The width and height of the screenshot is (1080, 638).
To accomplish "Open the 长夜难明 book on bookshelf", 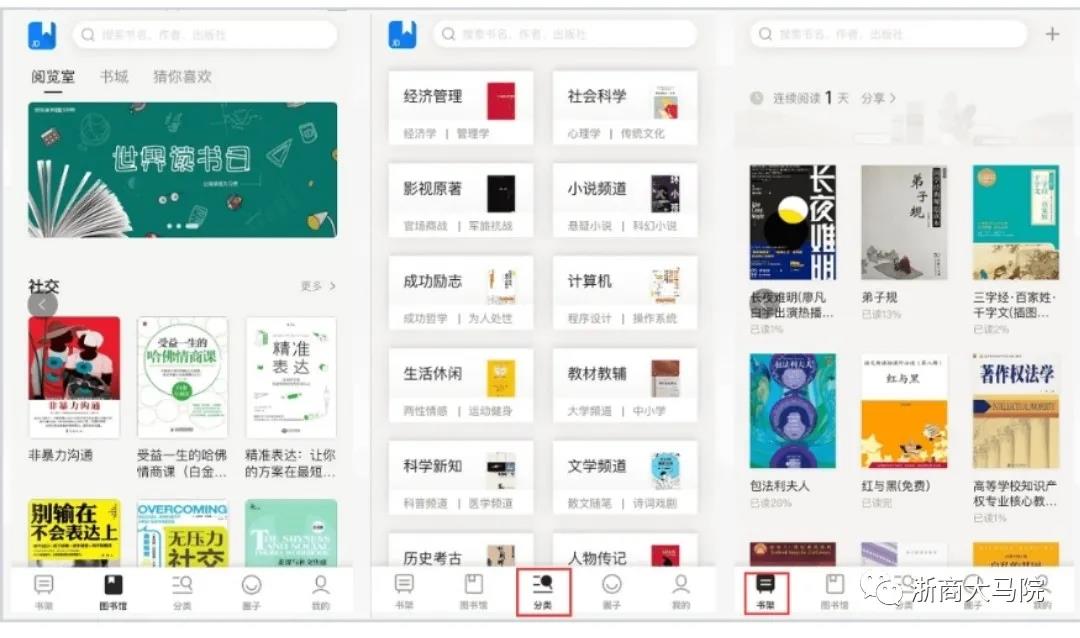I will pyautogui.click(x=793, y=222).
